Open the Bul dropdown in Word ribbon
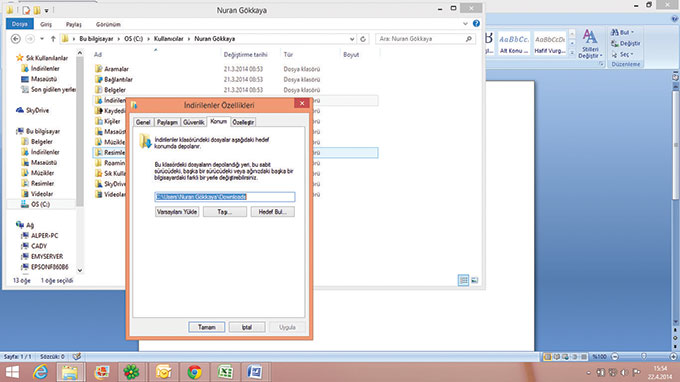The image size is (680, 382). pyautogui.click(x=622, y=33)
